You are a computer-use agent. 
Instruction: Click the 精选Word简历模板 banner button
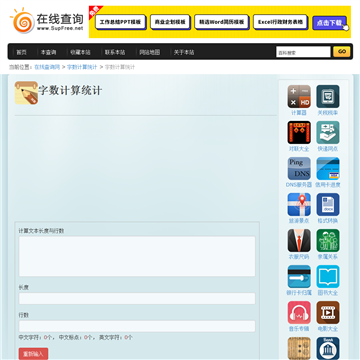point(222,22)
